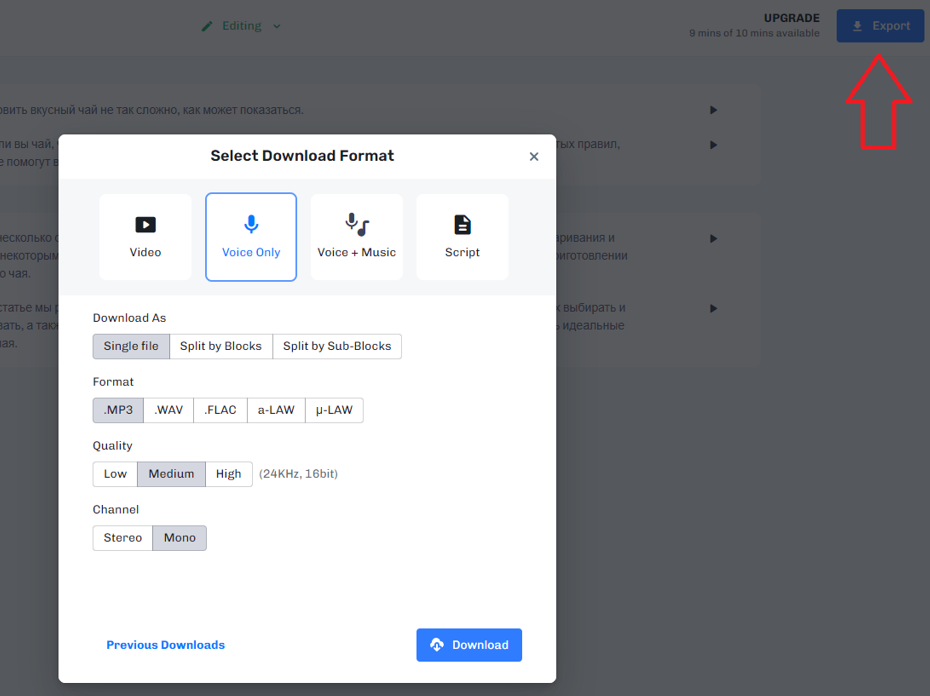Close the Select Download Format dialog
Image resolution: width=930 pixels, height=696 pixels.
coord(534,157)
